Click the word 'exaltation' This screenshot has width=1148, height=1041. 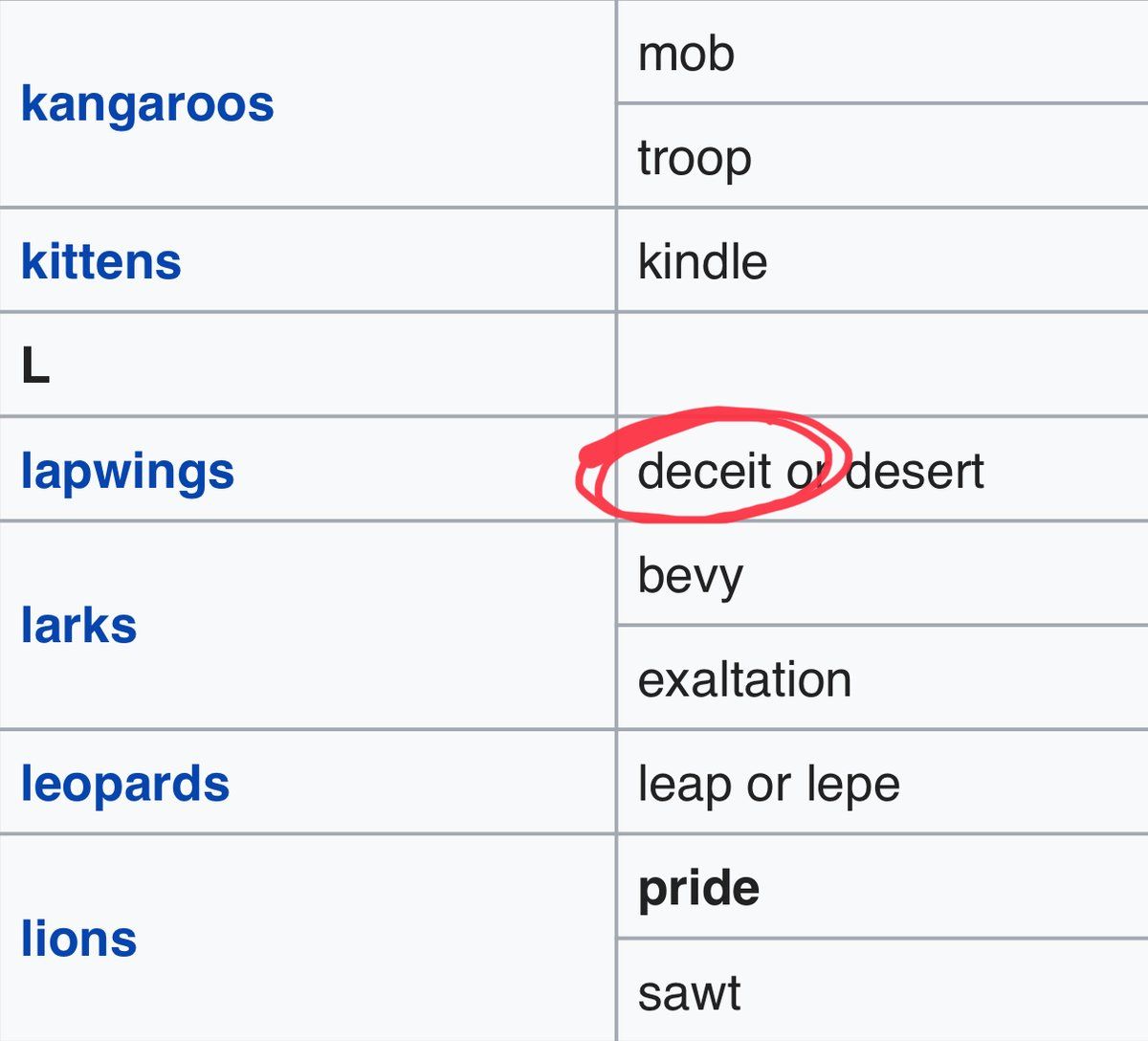[744, 679]
